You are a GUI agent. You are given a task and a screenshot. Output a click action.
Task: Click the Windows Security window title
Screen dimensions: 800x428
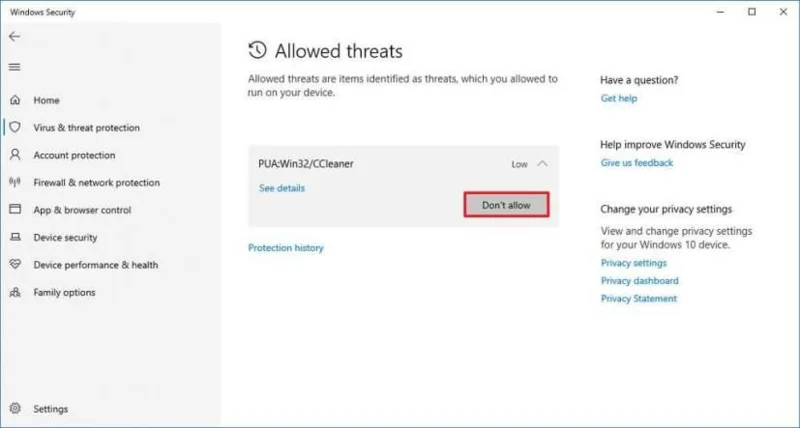[x=42, y=12]
